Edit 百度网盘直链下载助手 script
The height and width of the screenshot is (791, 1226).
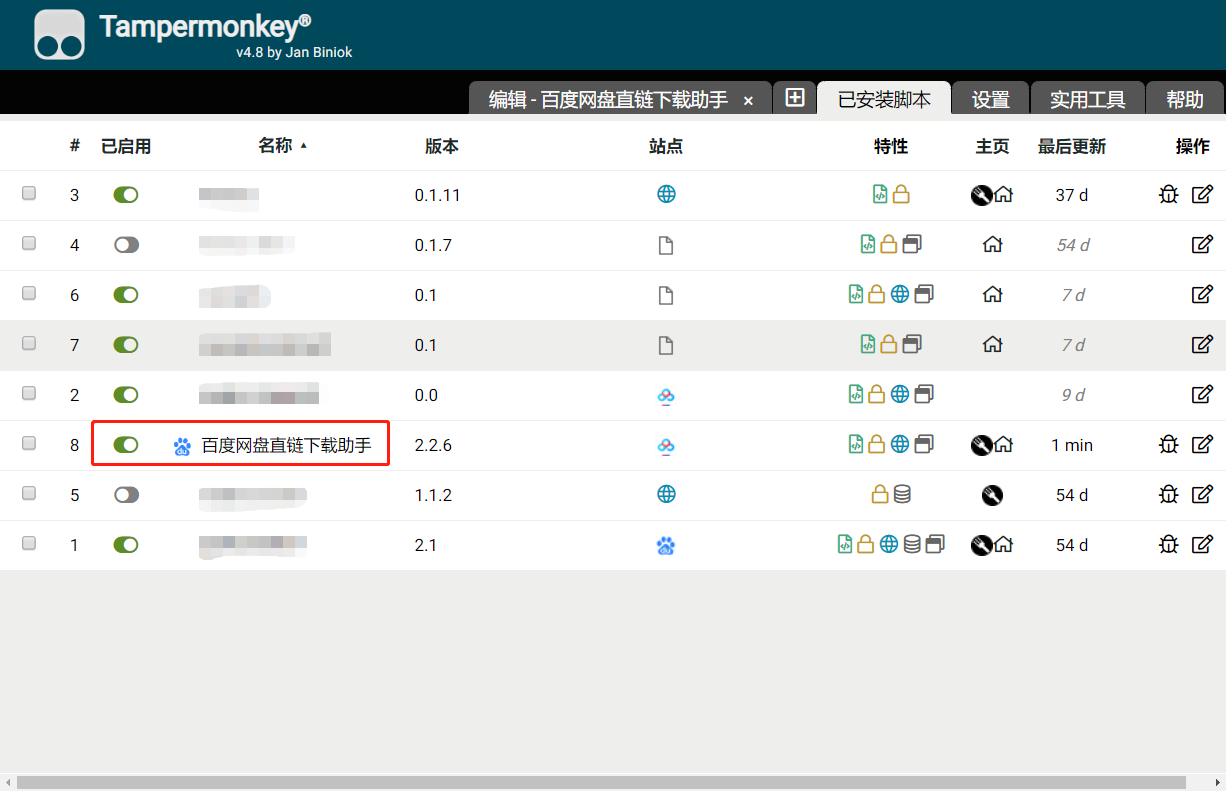click(1202, 445)
